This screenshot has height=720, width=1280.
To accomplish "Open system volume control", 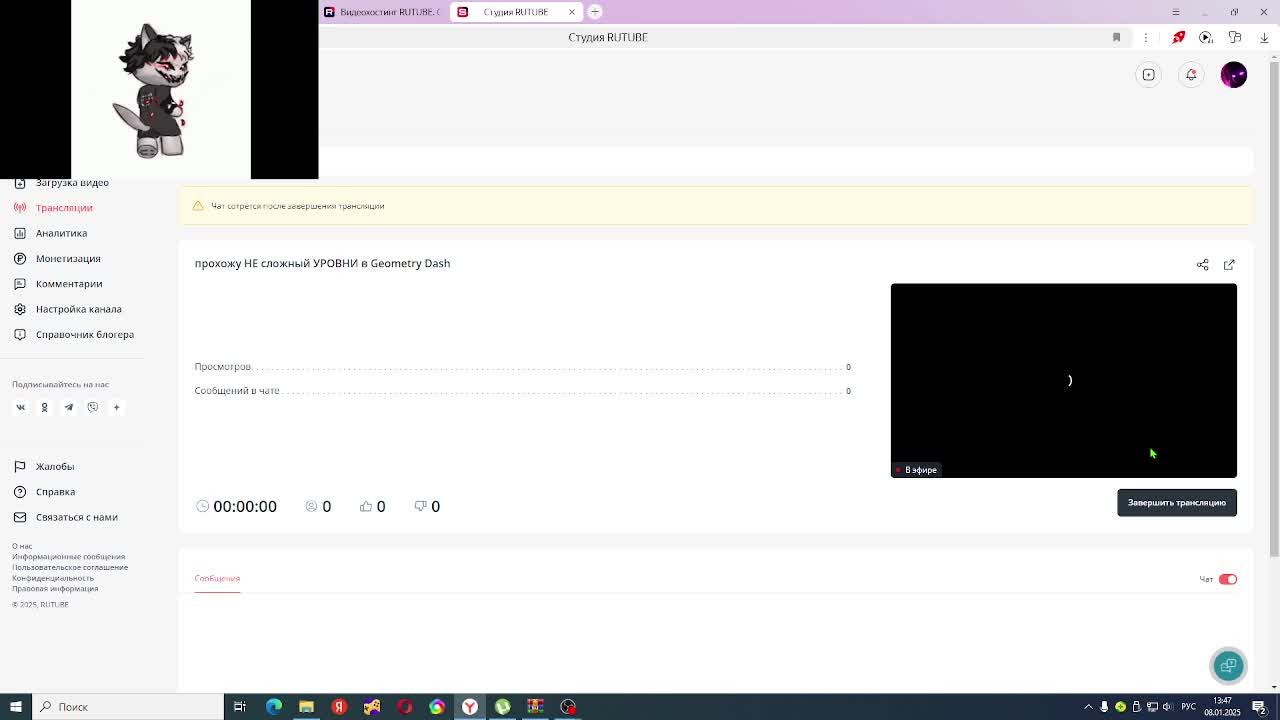I will tap(1167, 707).
